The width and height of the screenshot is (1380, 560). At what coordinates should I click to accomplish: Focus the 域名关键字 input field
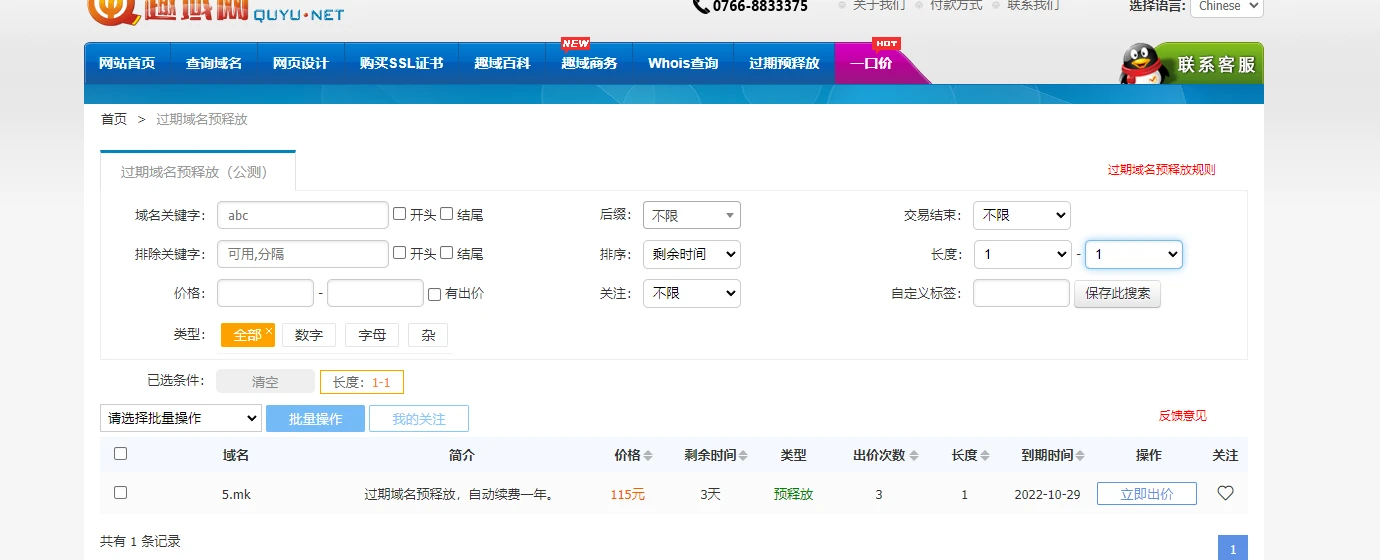point(303,215)
